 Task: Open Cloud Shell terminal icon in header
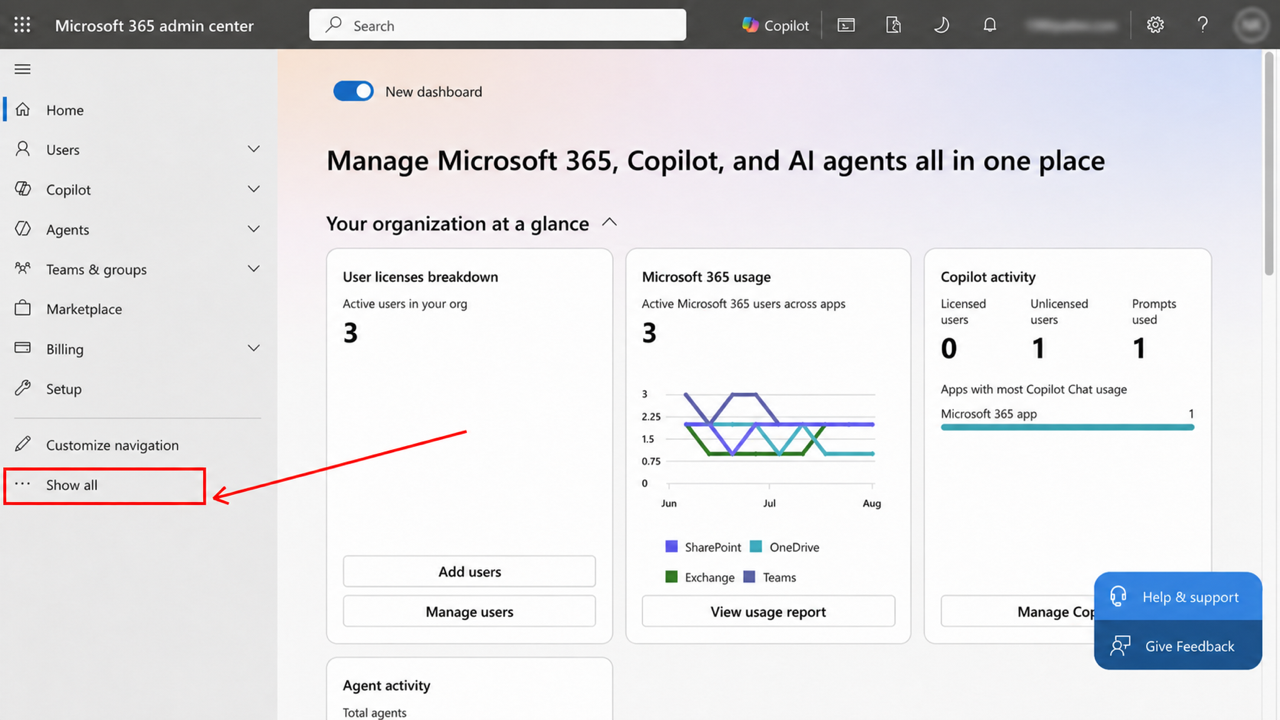tap(846, 25)
